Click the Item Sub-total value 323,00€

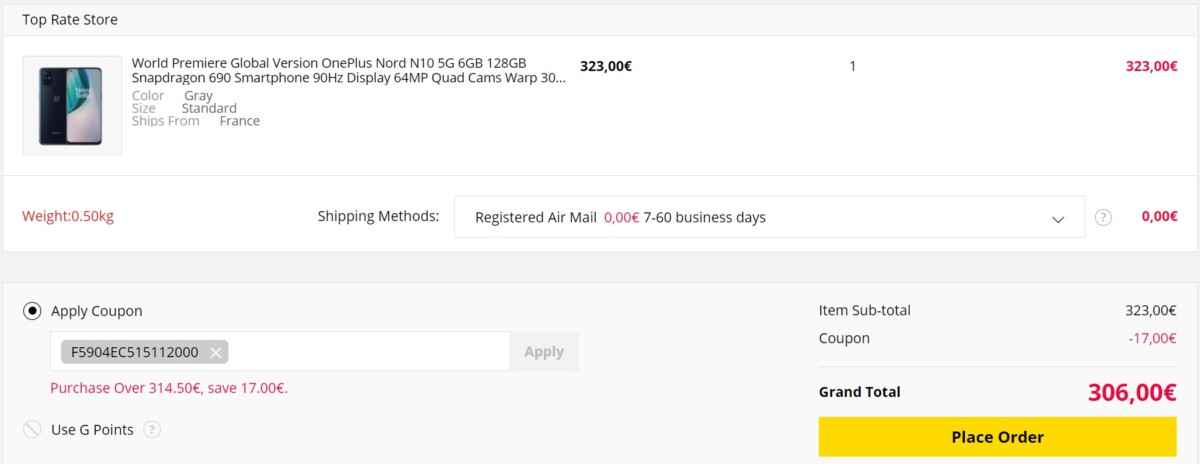[1151, 311]
